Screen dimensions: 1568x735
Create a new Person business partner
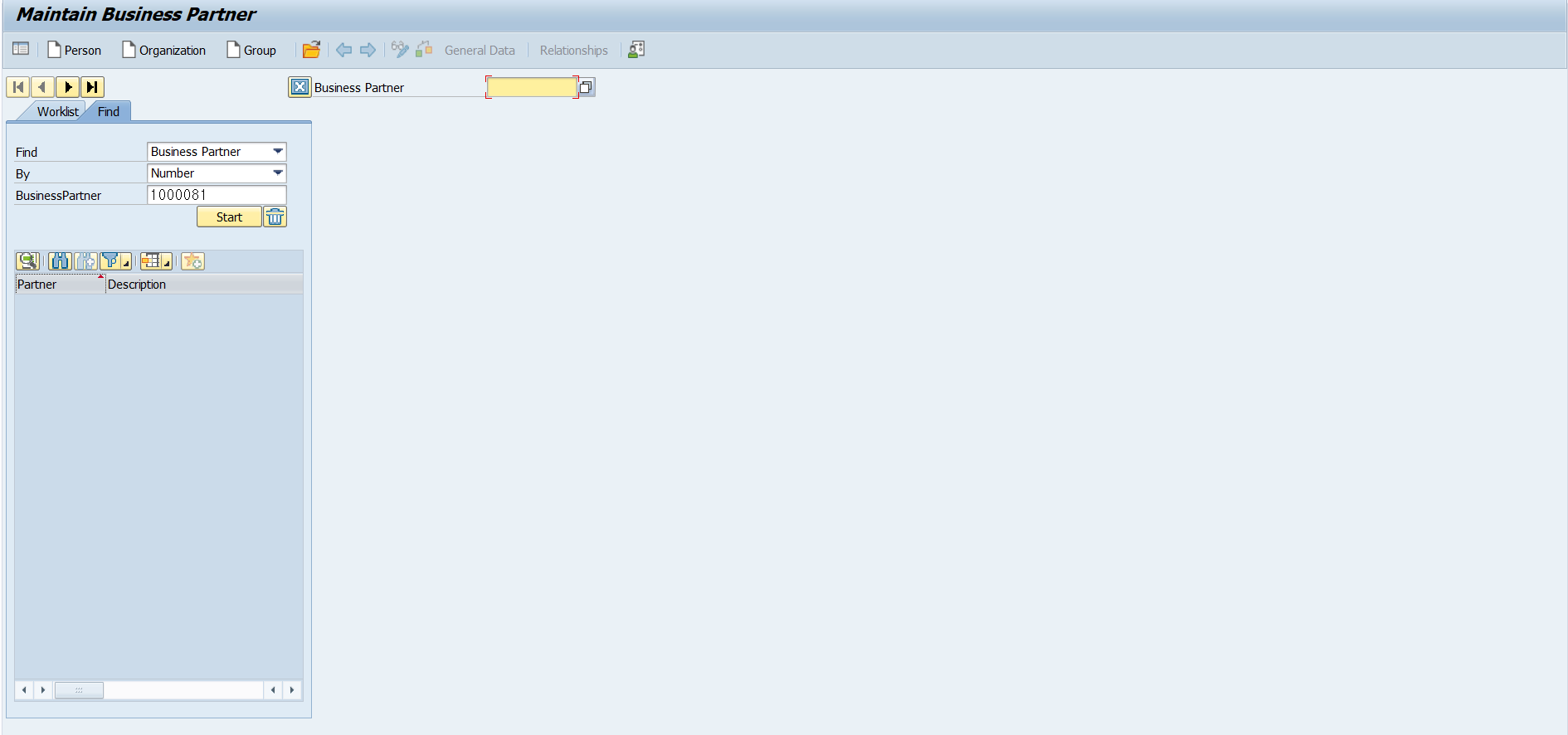coord(75,50)
